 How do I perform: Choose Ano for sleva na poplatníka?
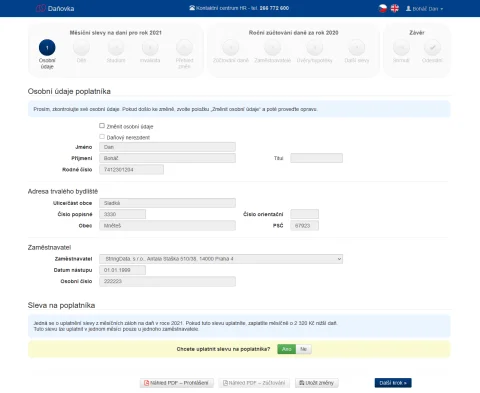click(x=287, y=349)
